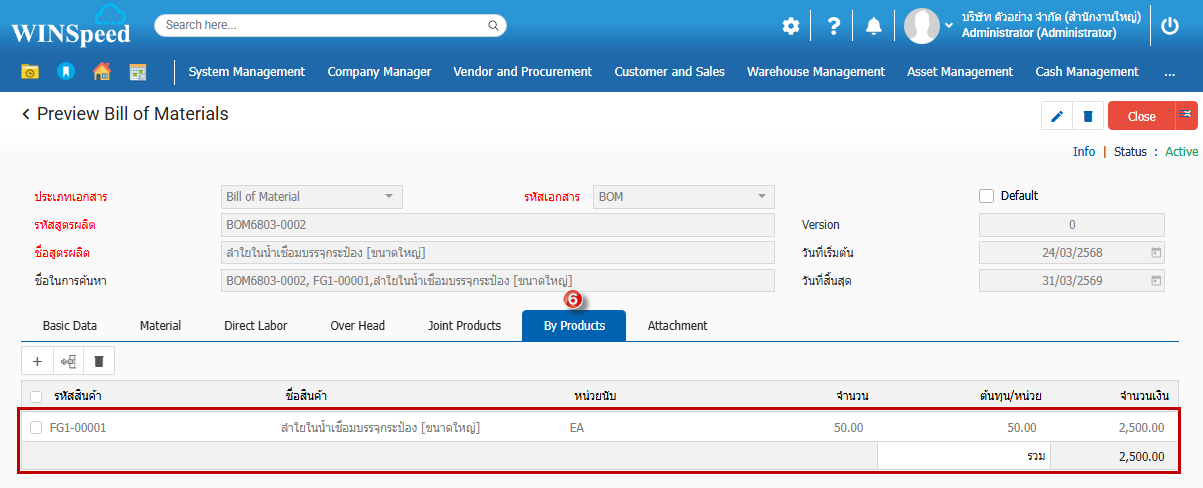Open the blue bookmark favorites icon
This screenshot has width=1203, height=488.
pos(66,72)
